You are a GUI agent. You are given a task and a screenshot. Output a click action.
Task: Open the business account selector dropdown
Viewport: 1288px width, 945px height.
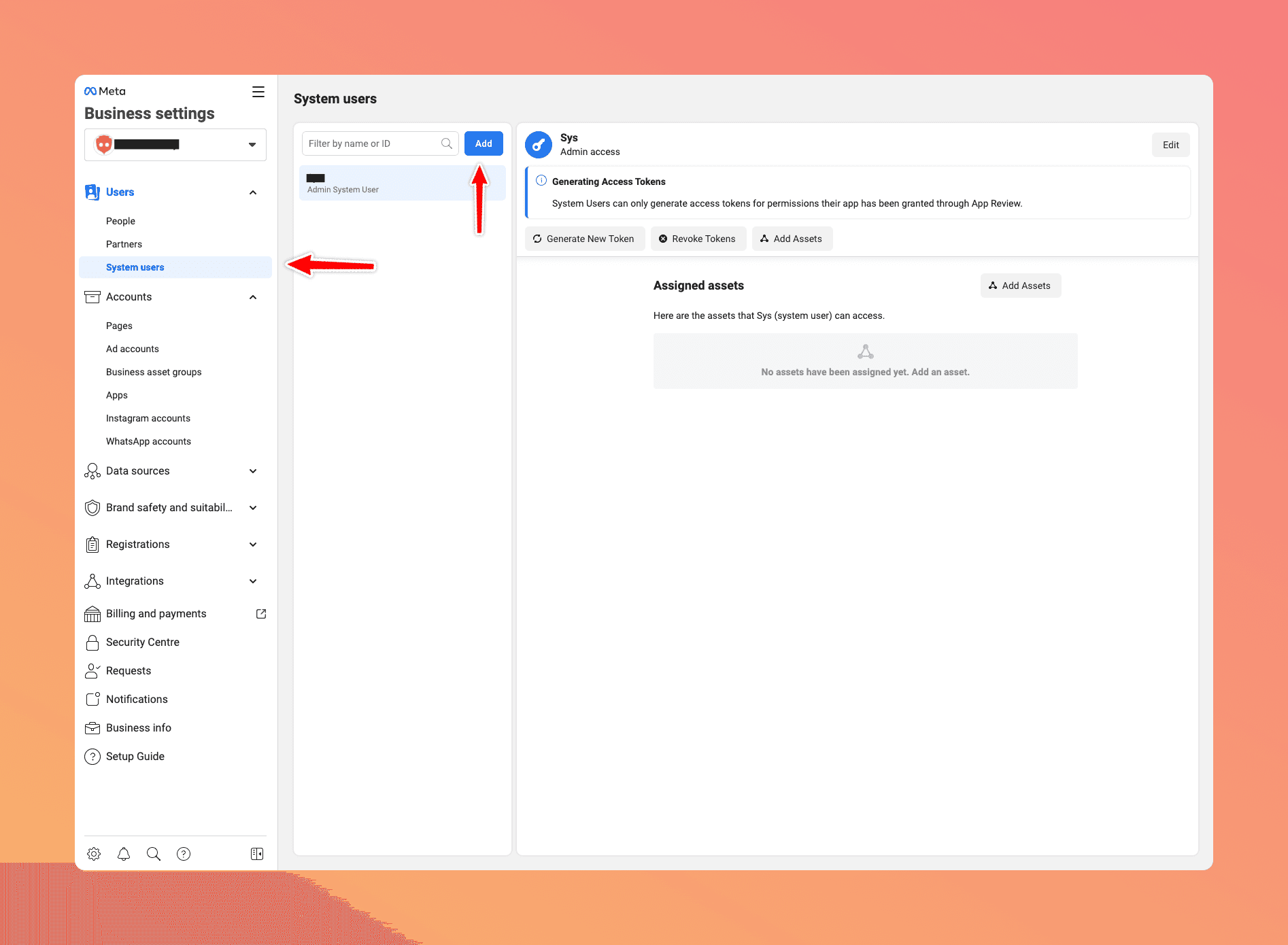[x=175, y=144]
